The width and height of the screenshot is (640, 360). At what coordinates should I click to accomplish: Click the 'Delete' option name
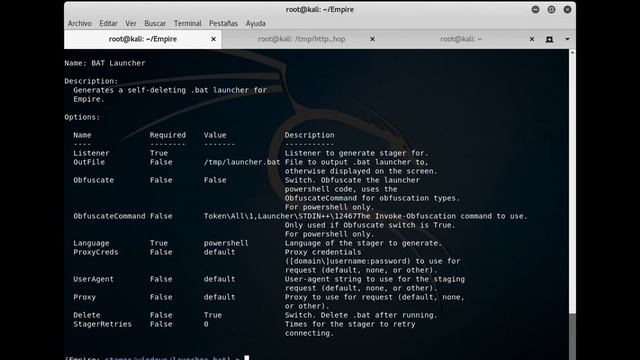pyautogui.click(x=87, y=315)
